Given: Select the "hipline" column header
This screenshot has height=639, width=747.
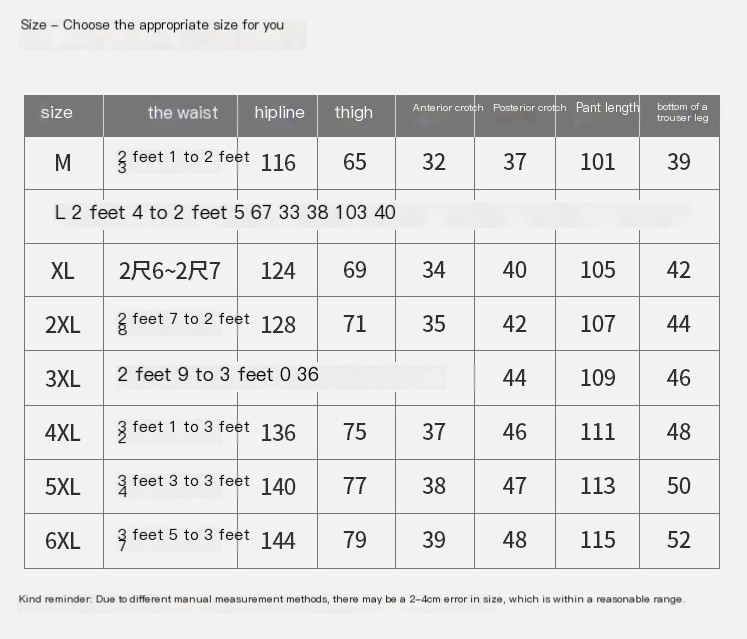Looking at the screenshot, I should (279, 113).
